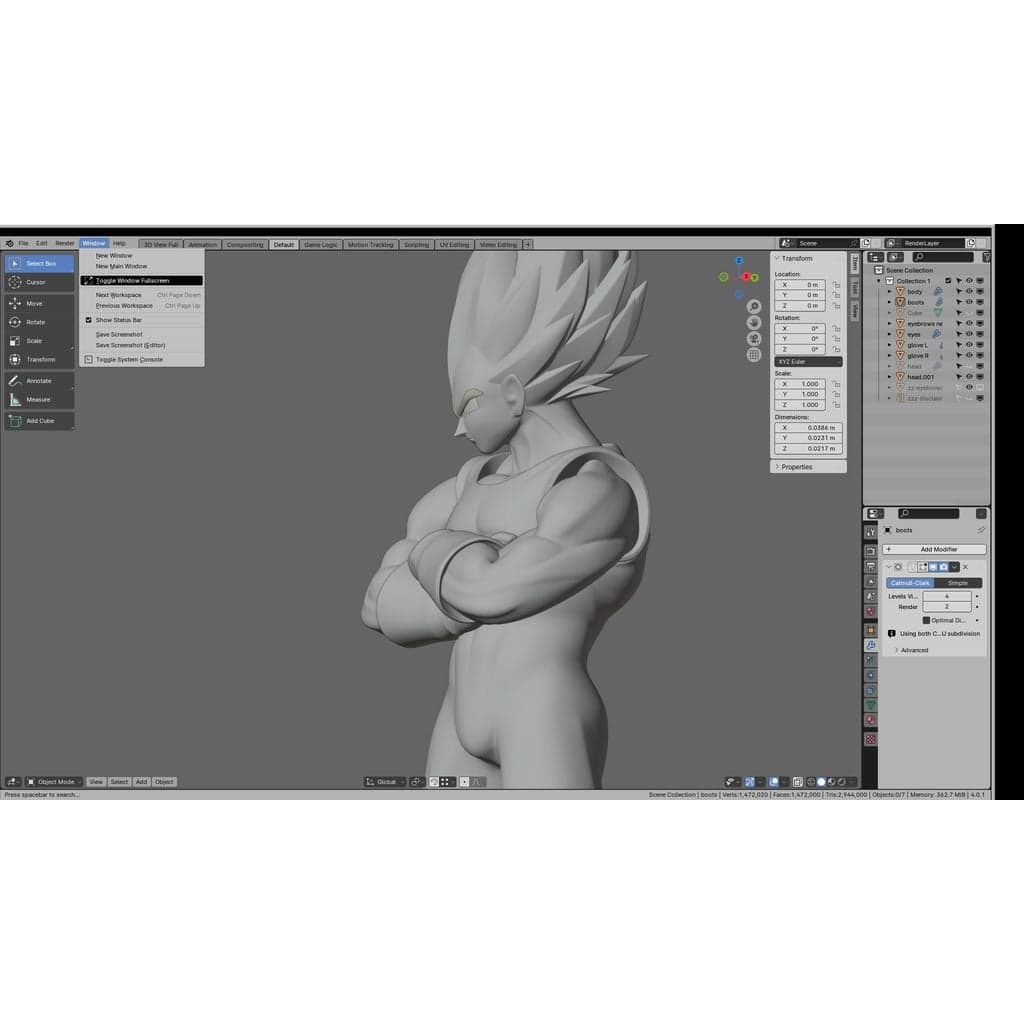The width and height of the screenshot is (1024, 1024).
Task: Pick the Scale tool
Action: 39,341
